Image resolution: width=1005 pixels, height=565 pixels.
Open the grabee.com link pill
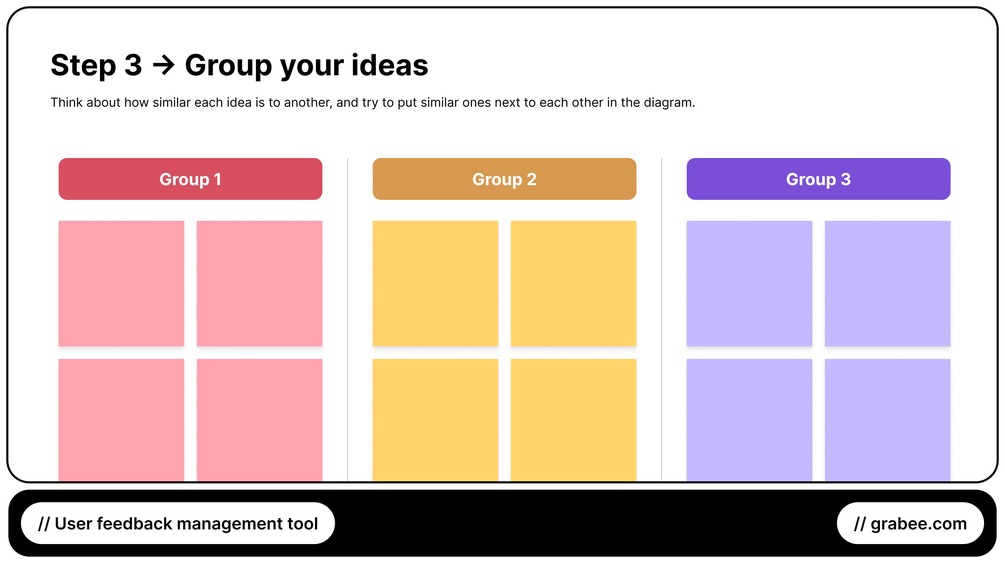(x=910, y=523)
